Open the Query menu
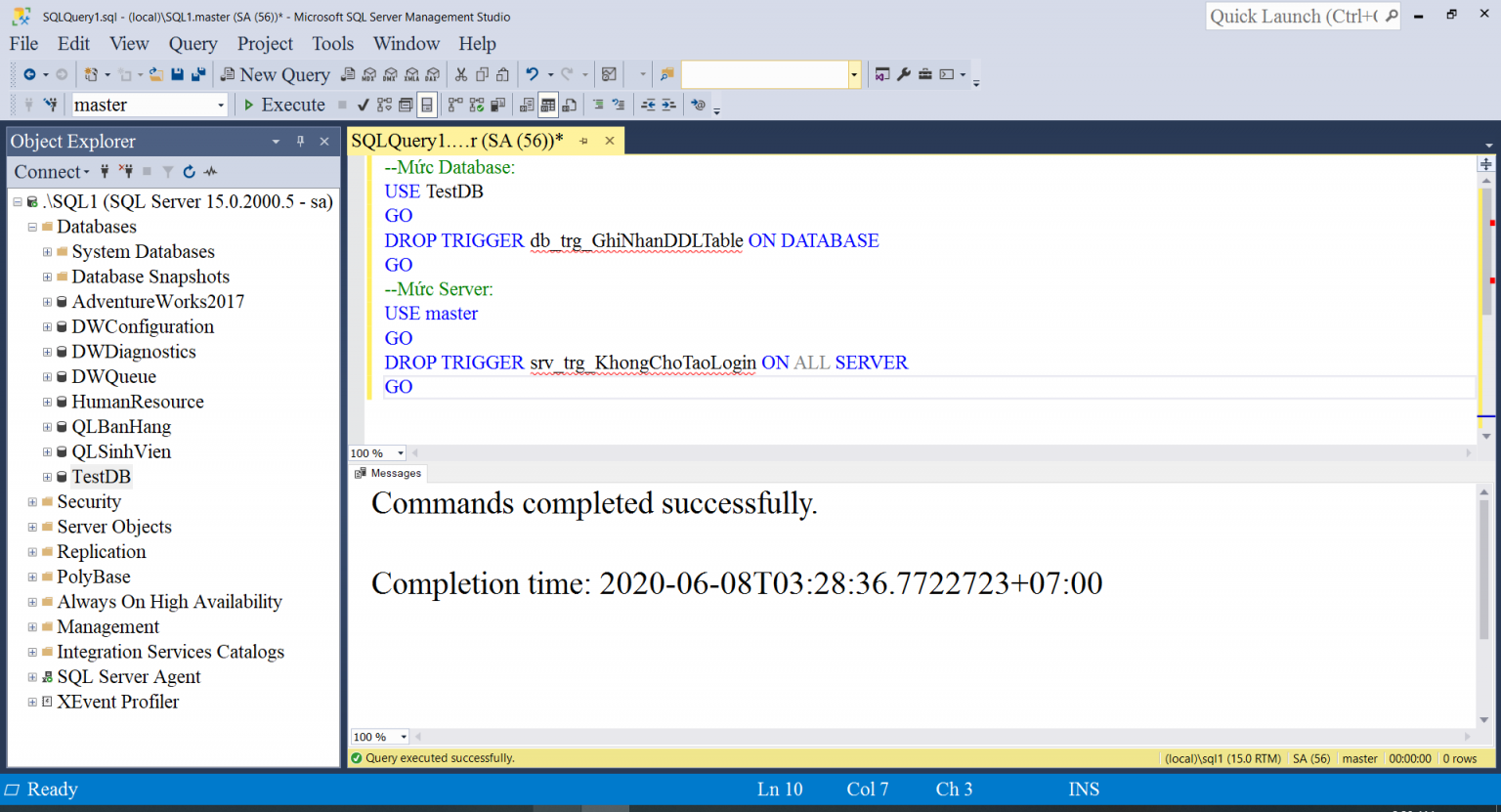The image size is (1501, 812). (193, 44)
